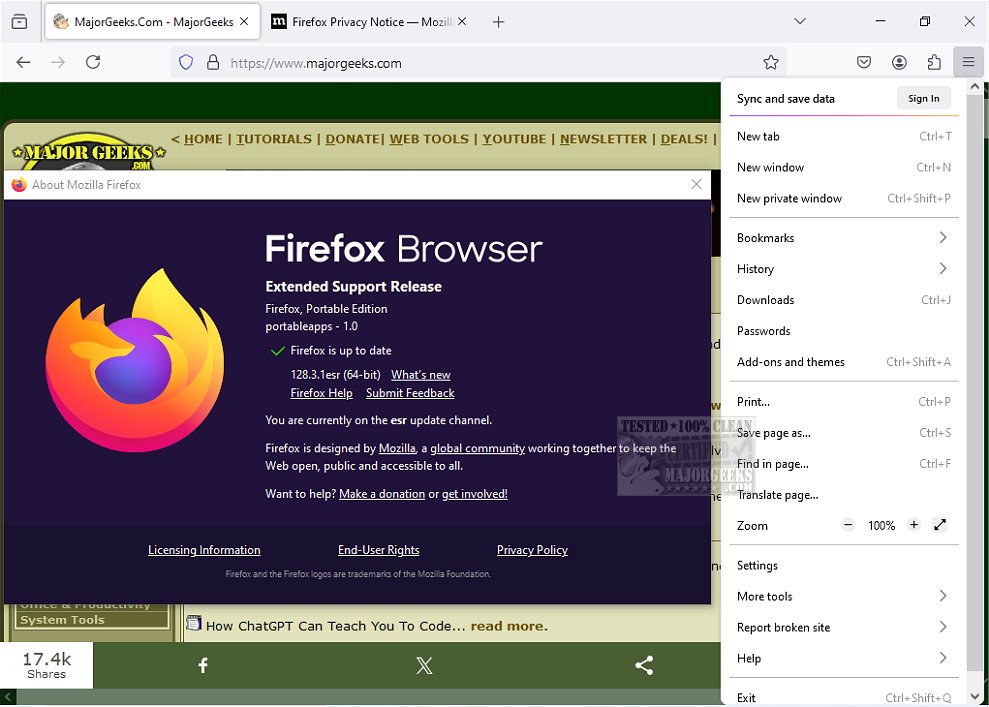Reload the current page
The width and height of the screenshot is (989, 707).
tap(93, 61)
